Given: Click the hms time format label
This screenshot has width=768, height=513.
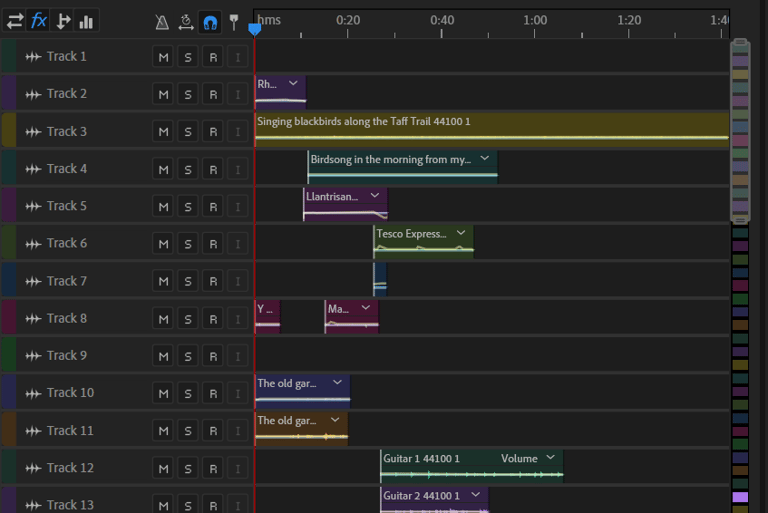Looking at the screenshot, I should point(269,20).
